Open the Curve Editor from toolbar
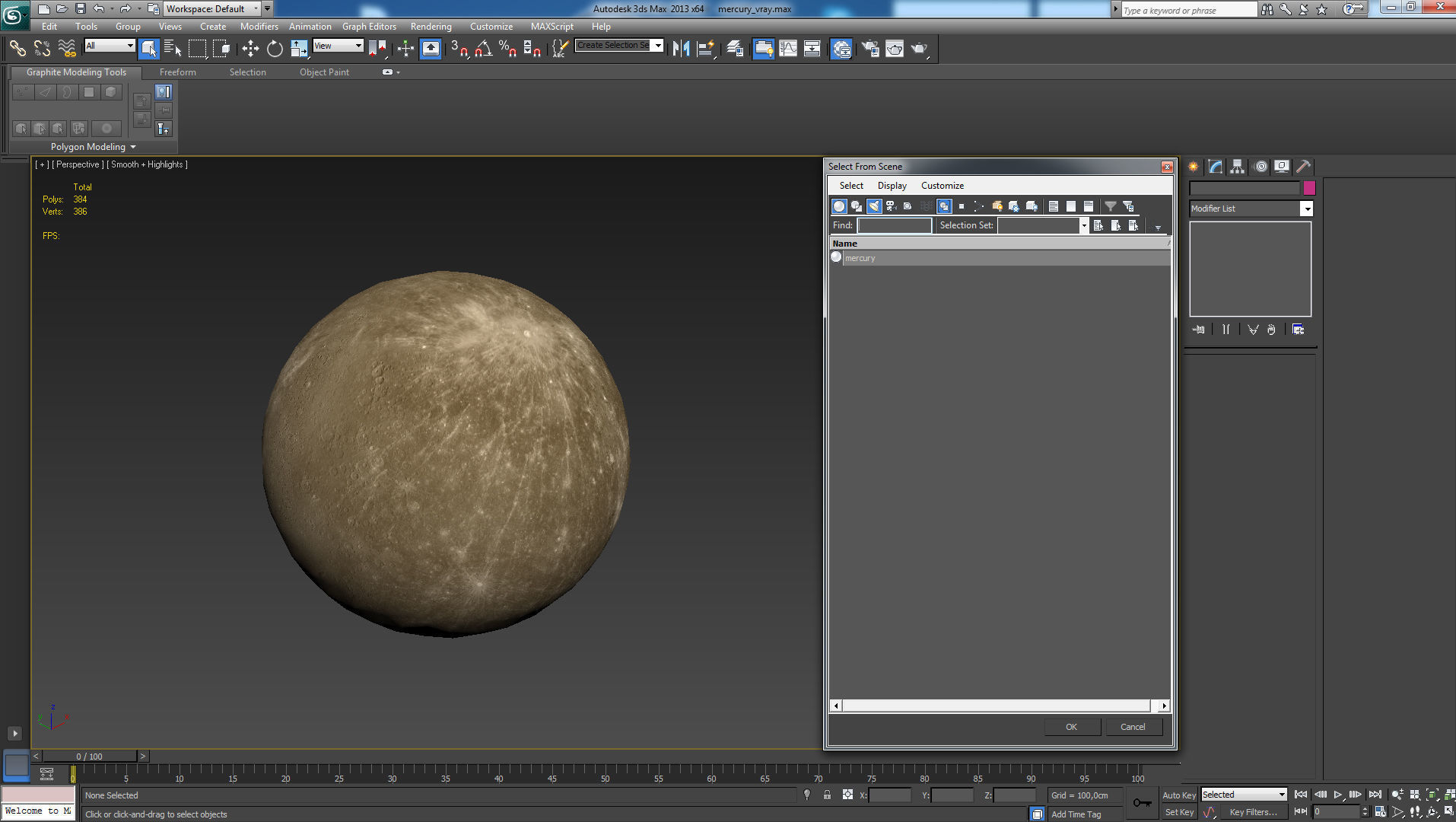 [788, 49]
